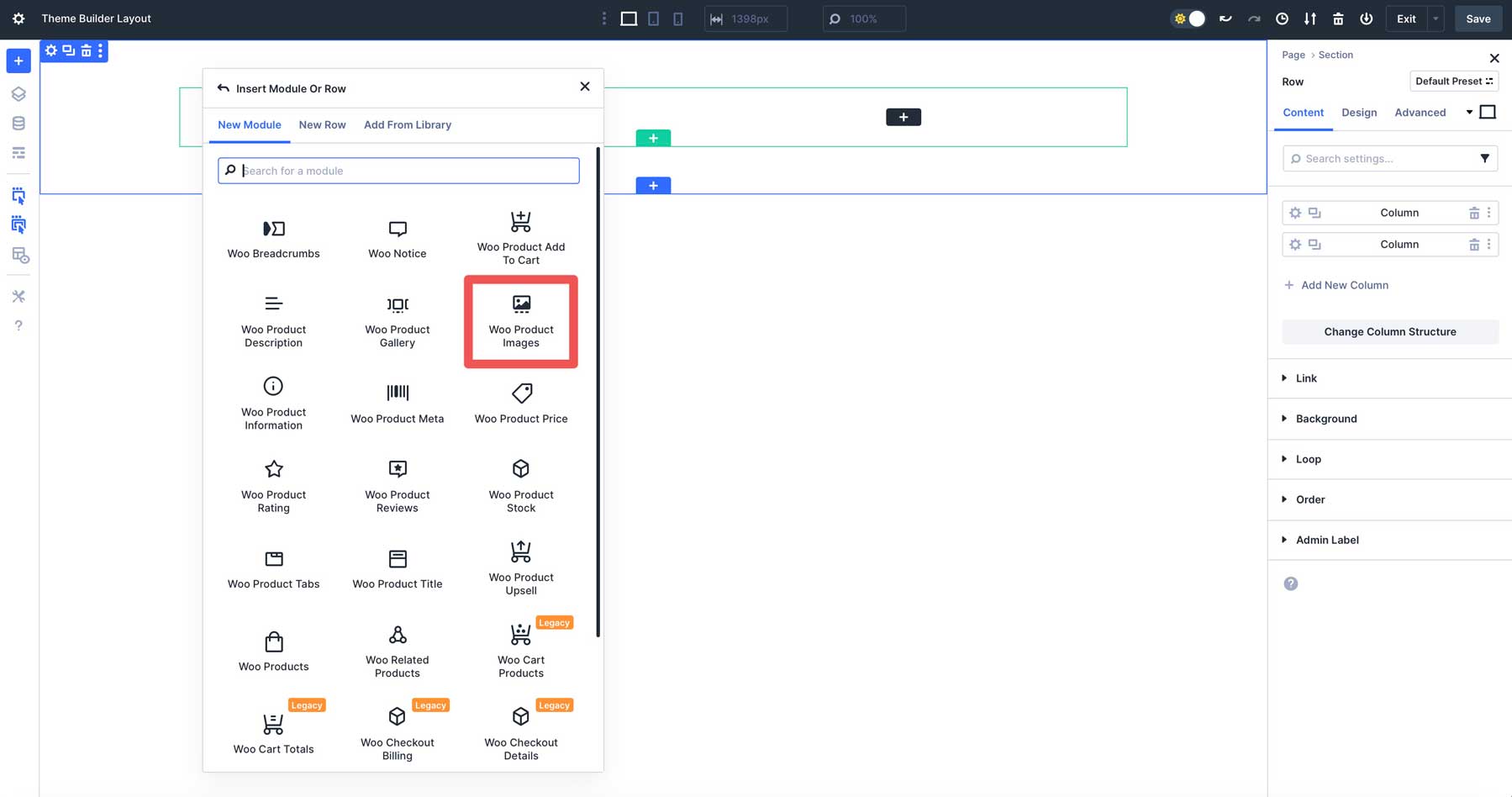The width and height of the screenshot is (1512, 797).
Task: Open the Layers panel in left sidebar
Action: [x=18, y=93]
